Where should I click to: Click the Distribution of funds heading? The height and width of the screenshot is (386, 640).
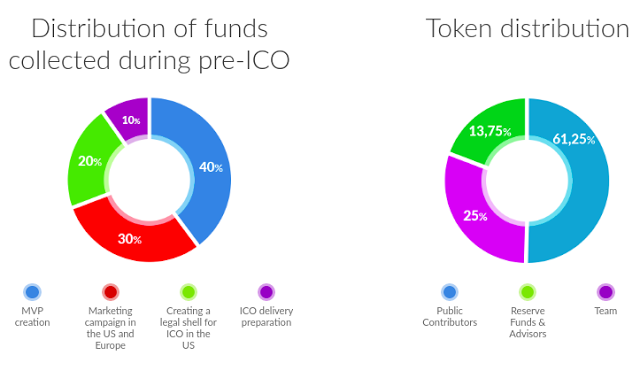pyautogui.click(x=149, y=44)
